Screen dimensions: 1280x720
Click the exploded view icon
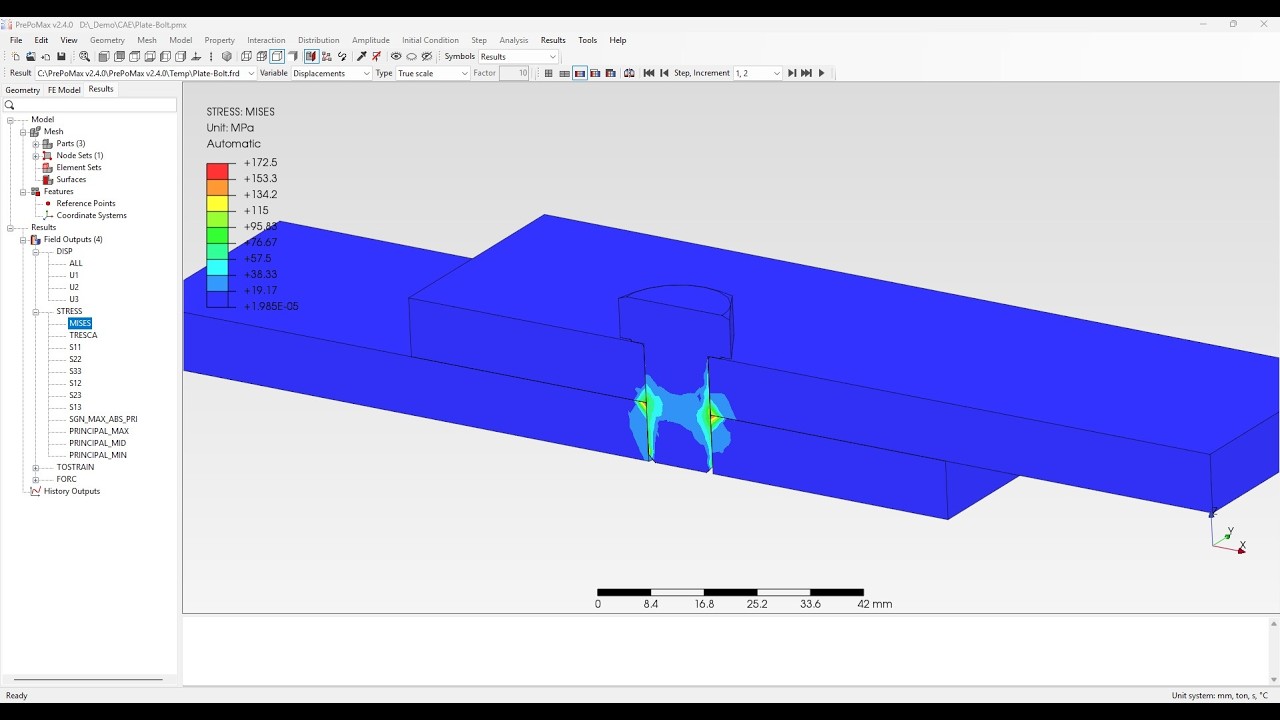coord(326,57)
